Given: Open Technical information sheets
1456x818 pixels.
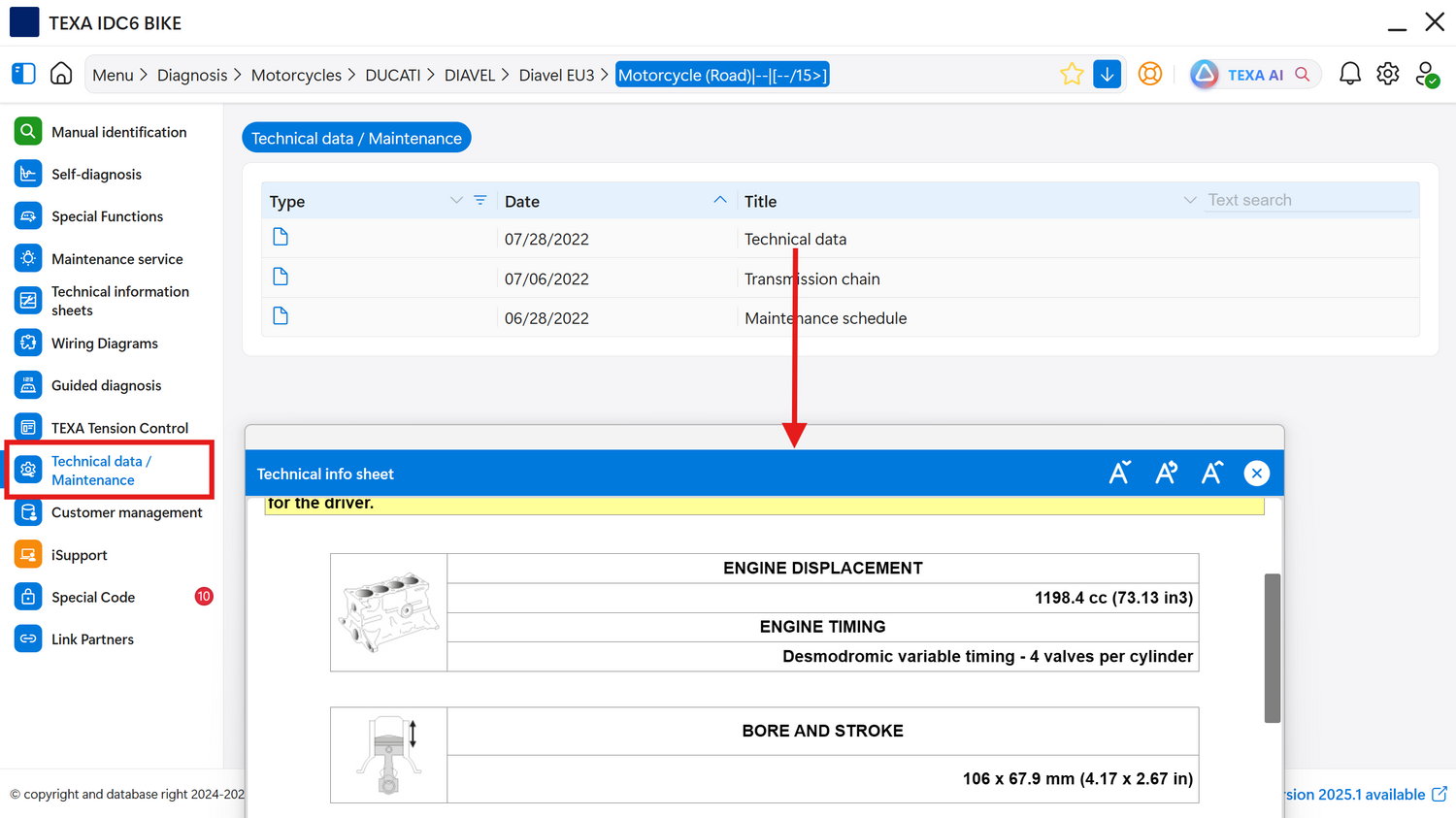Looking at the screenshot, I should click(119, 301).
